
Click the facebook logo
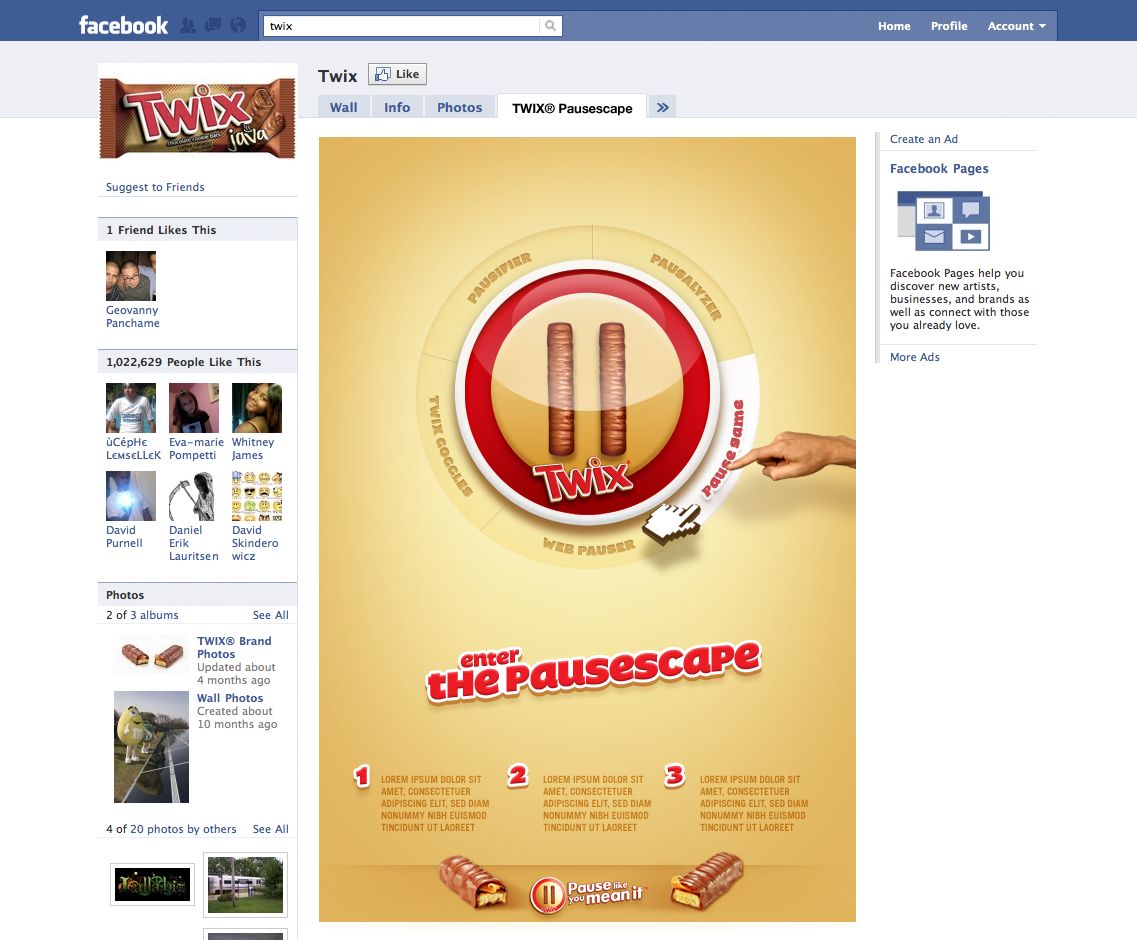(x=123, y=25)
